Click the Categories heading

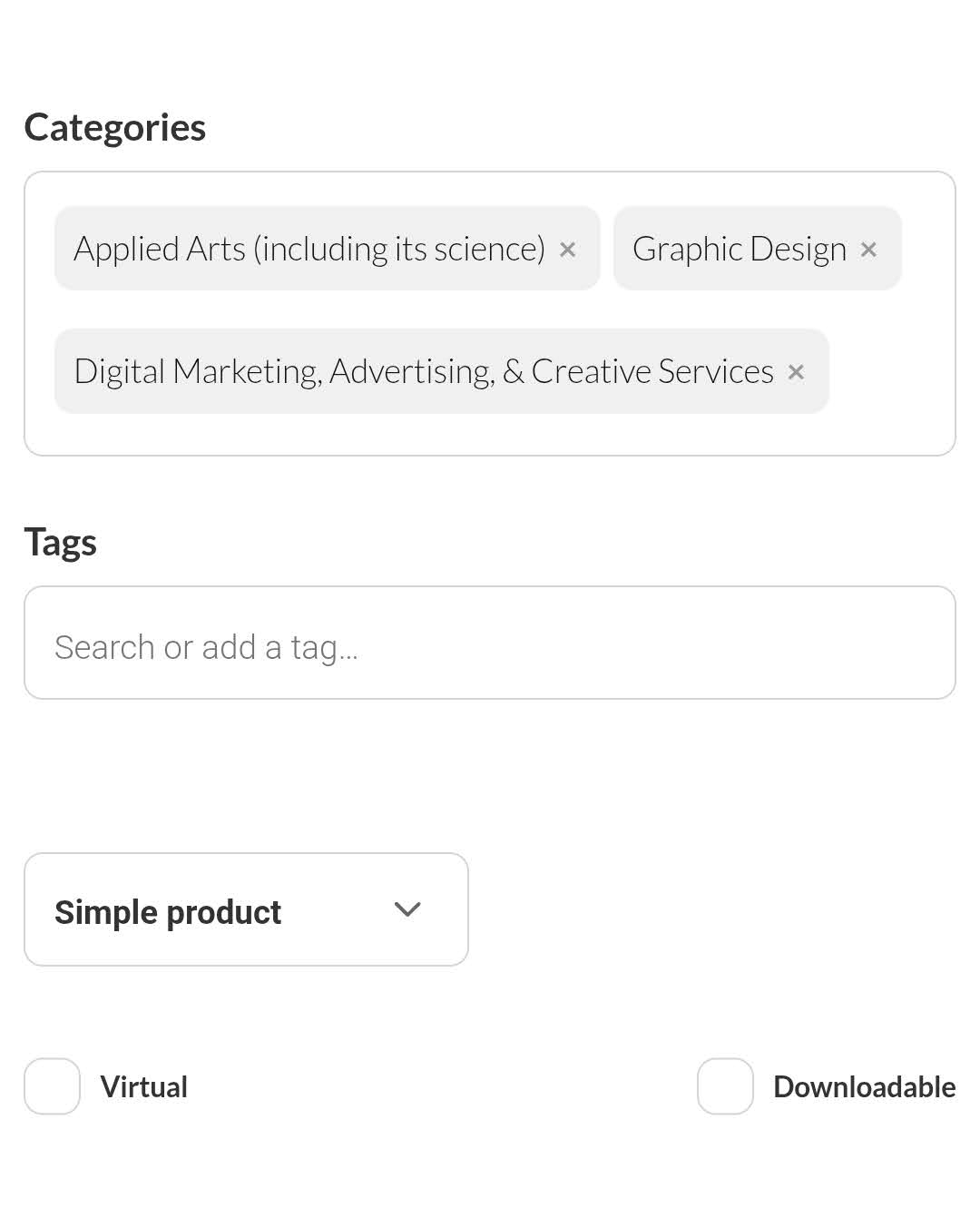[115, 127]
